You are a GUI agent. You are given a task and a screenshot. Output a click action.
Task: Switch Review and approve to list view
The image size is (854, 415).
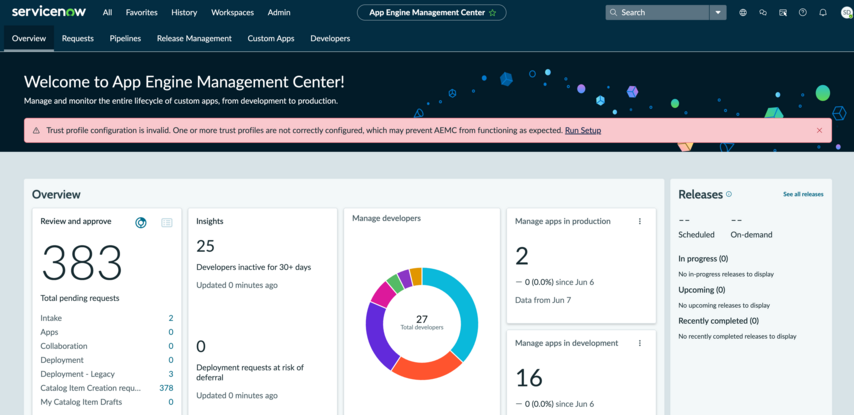pos(167,222)
